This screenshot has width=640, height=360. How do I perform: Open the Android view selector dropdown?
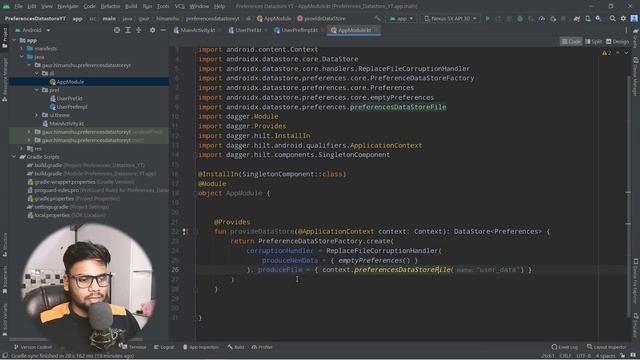(32, 30)
